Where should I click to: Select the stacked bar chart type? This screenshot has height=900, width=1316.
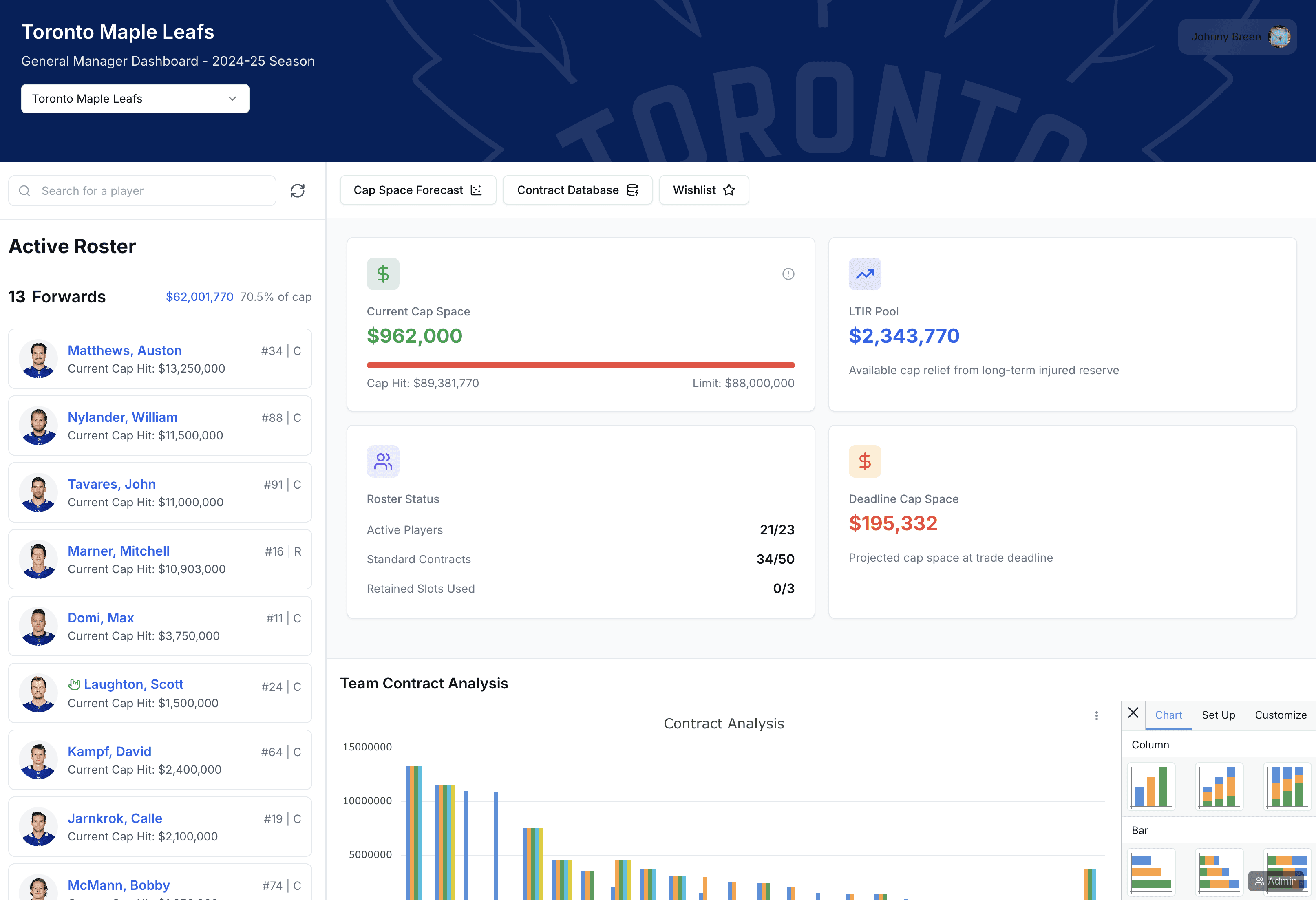(x=1219, y=872)
